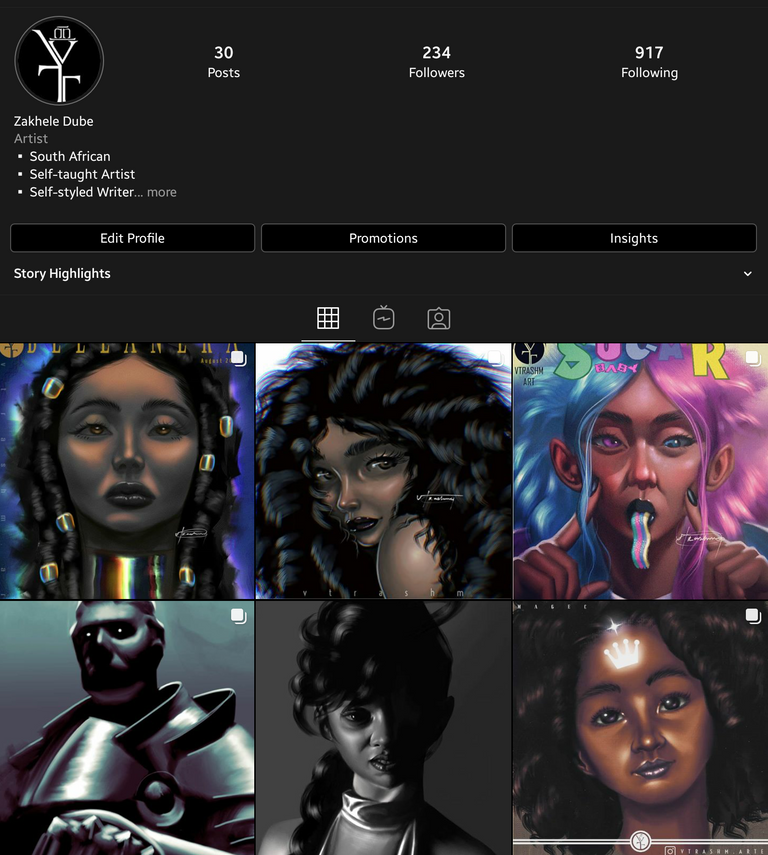Open the curly-haired woman portrait post
The height and width of the screenshot is (855, 768).
(383, 471)
